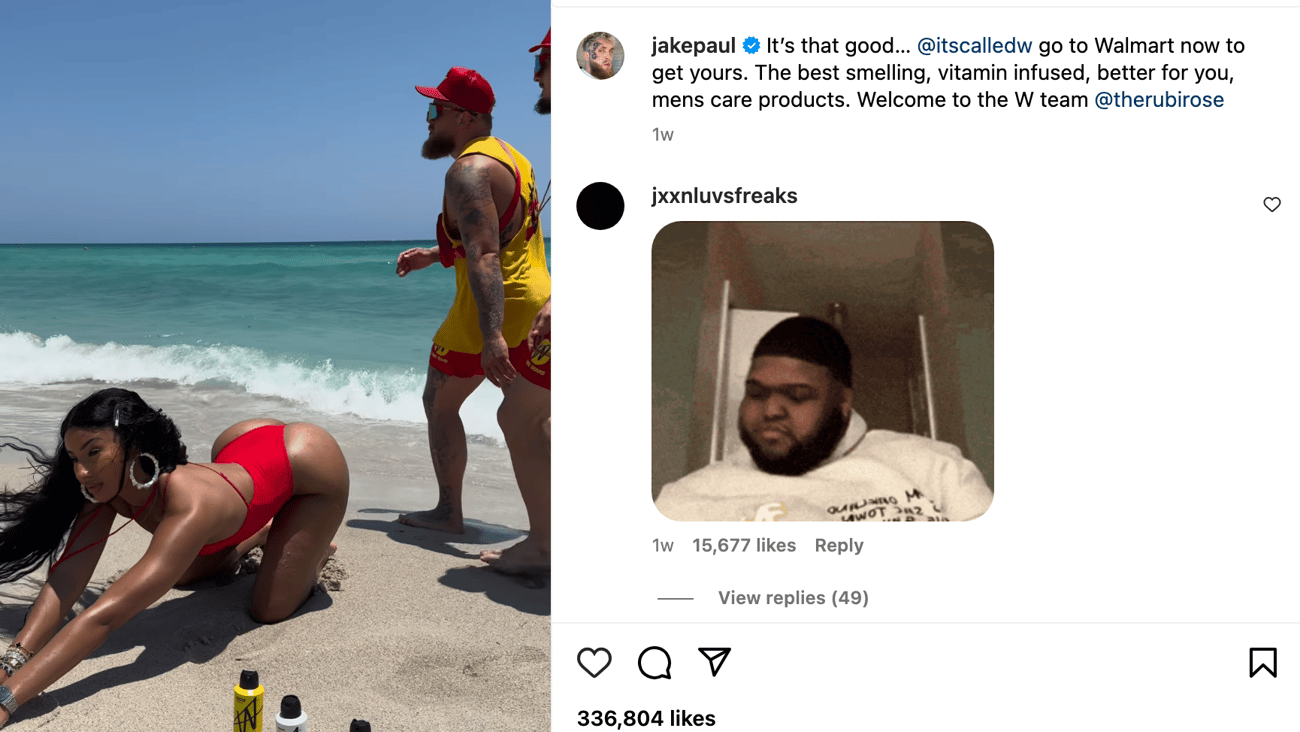Reply to the jxxnluvsfreaks comment
Viewport: 1300px width, 732px height.
coord(839,545)
